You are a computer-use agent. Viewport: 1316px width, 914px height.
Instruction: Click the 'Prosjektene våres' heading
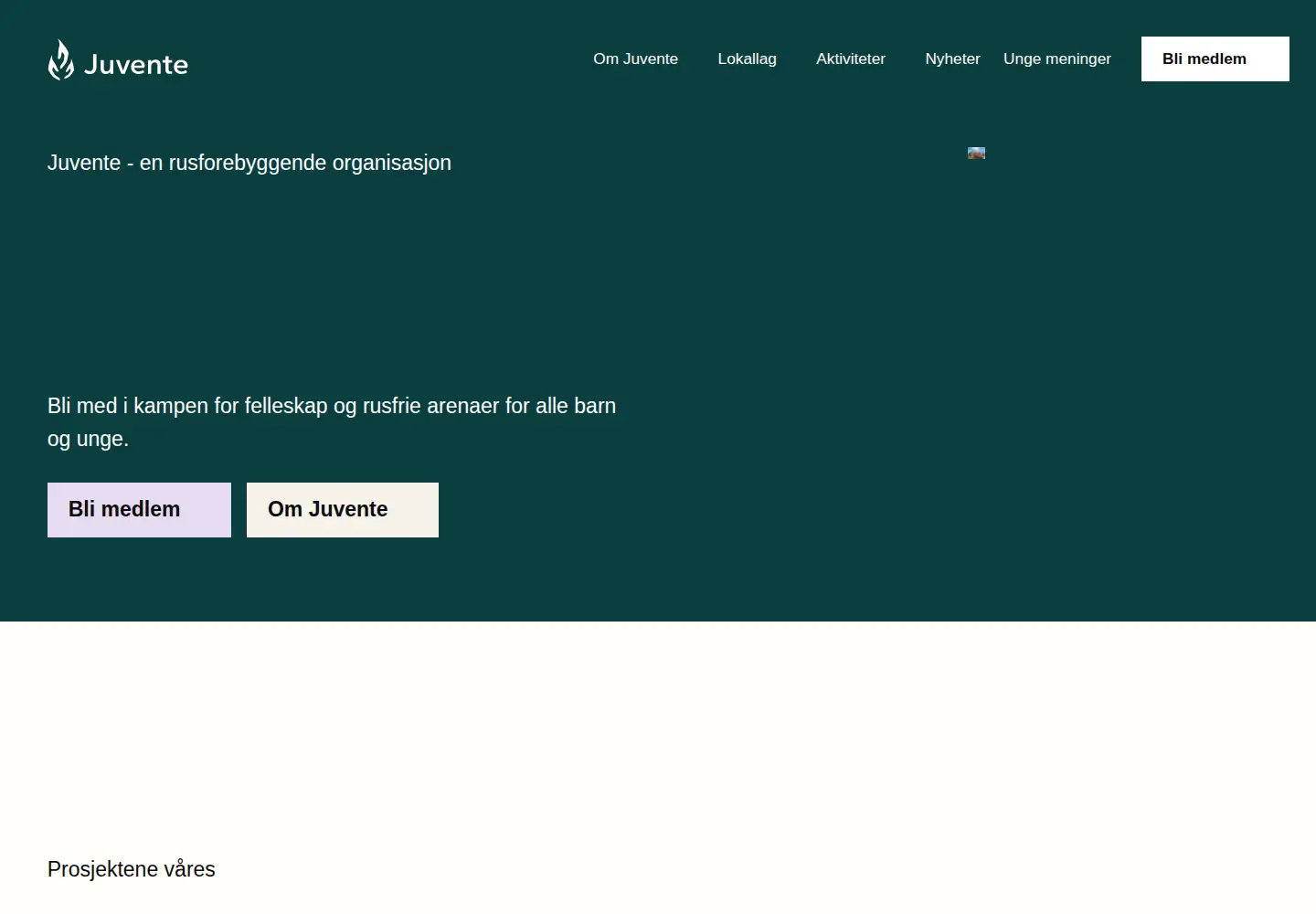(132, 869)
